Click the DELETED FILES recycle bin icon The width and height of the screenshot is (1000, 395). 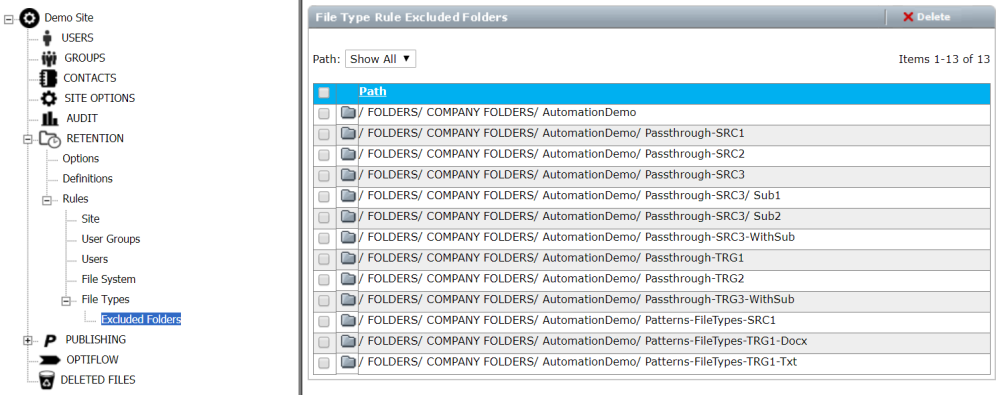click(x=47, y=380)
